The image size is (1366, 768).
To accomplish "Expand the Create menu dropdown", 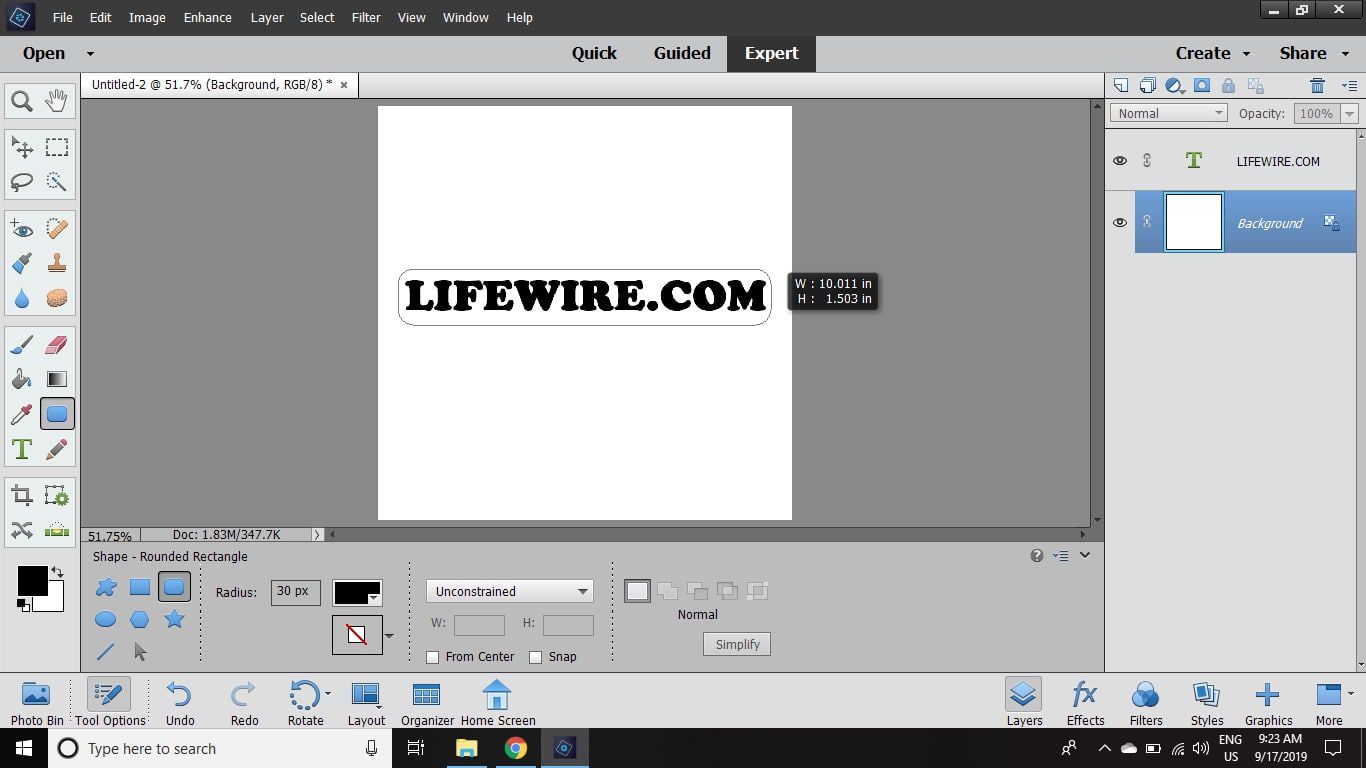I will pyautogui.click(x=1246, y=54).
